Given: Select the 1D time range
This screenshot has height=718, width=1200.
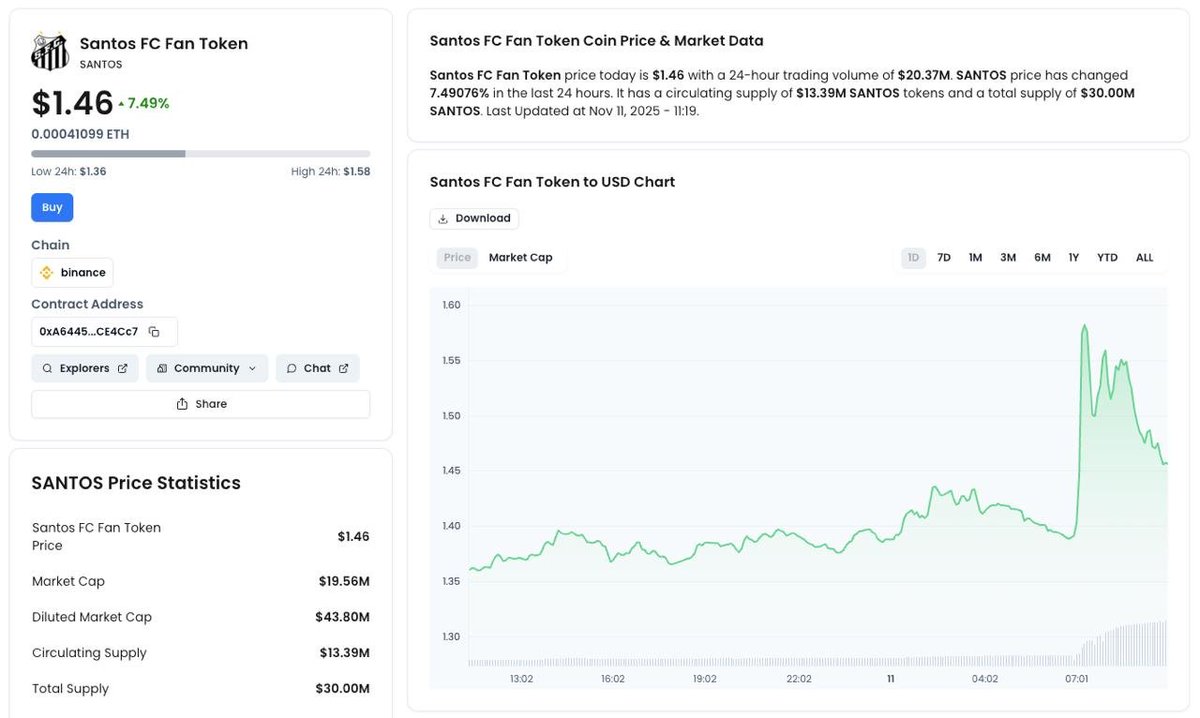Looking at the screenshot, I should [913, 258].
